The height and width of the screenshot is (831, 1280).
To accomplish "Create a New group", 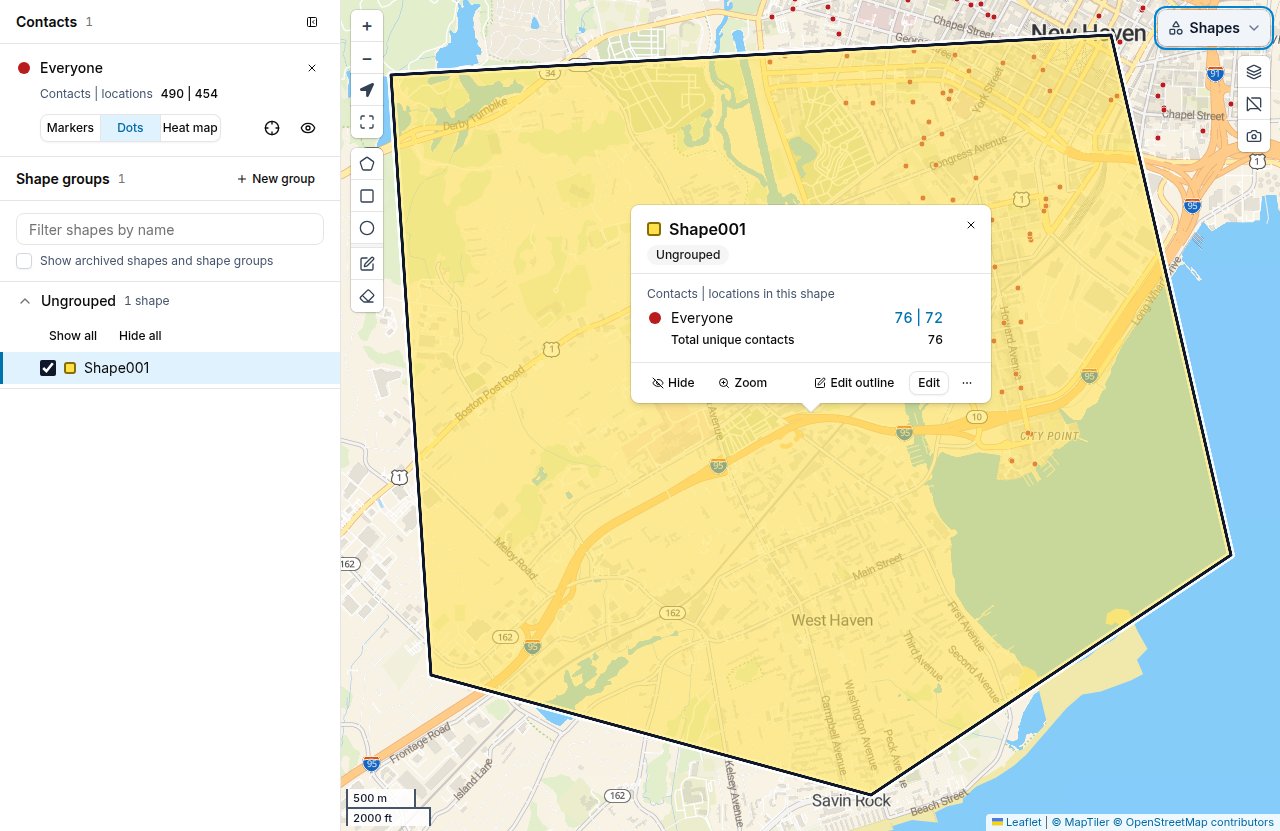I will (276, 179).
